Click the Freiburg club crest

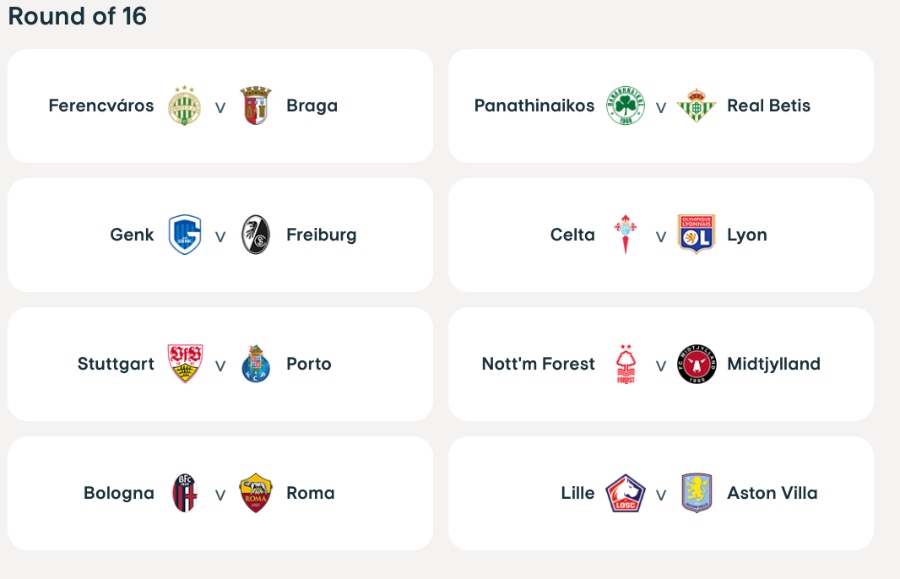coord(256,235)
